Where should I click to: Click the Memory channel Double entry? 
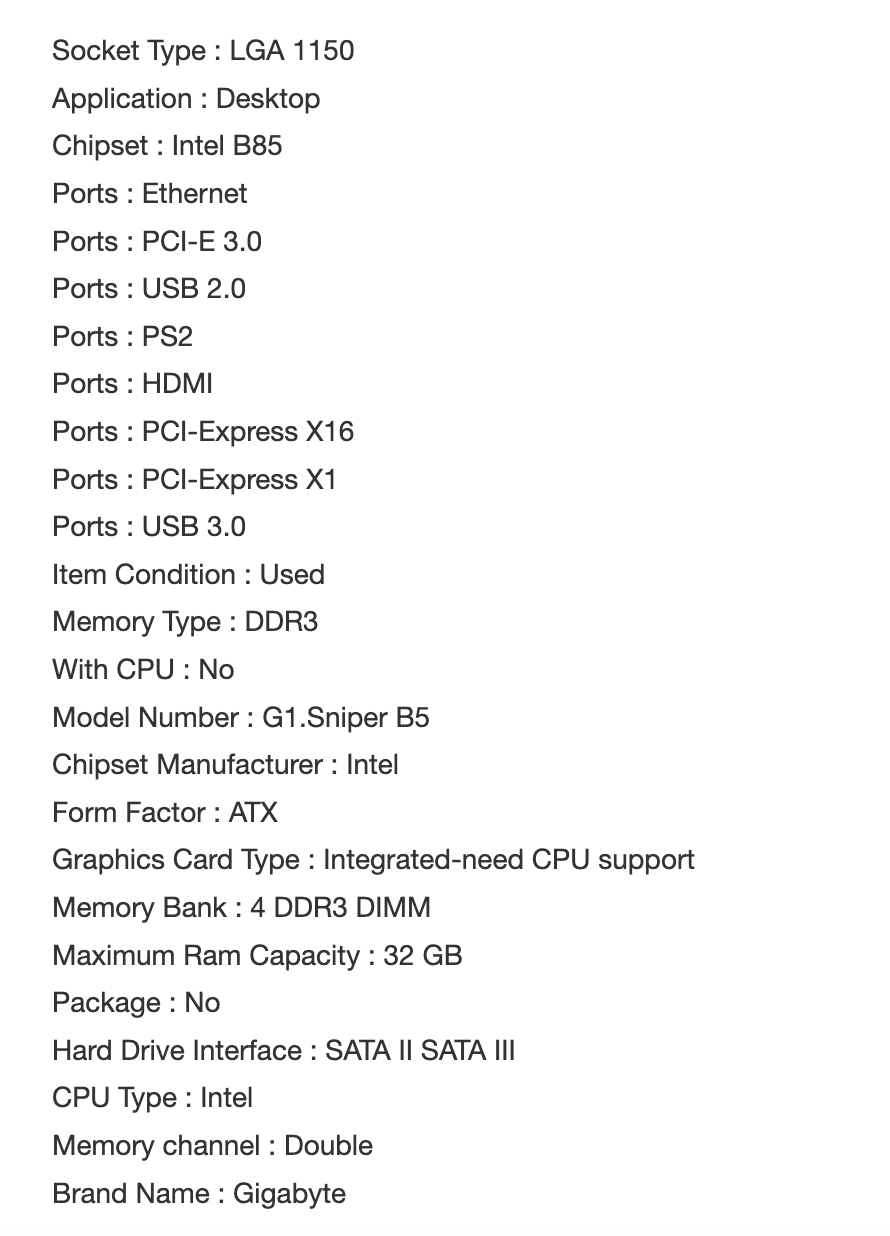(x=212, y=1146)
